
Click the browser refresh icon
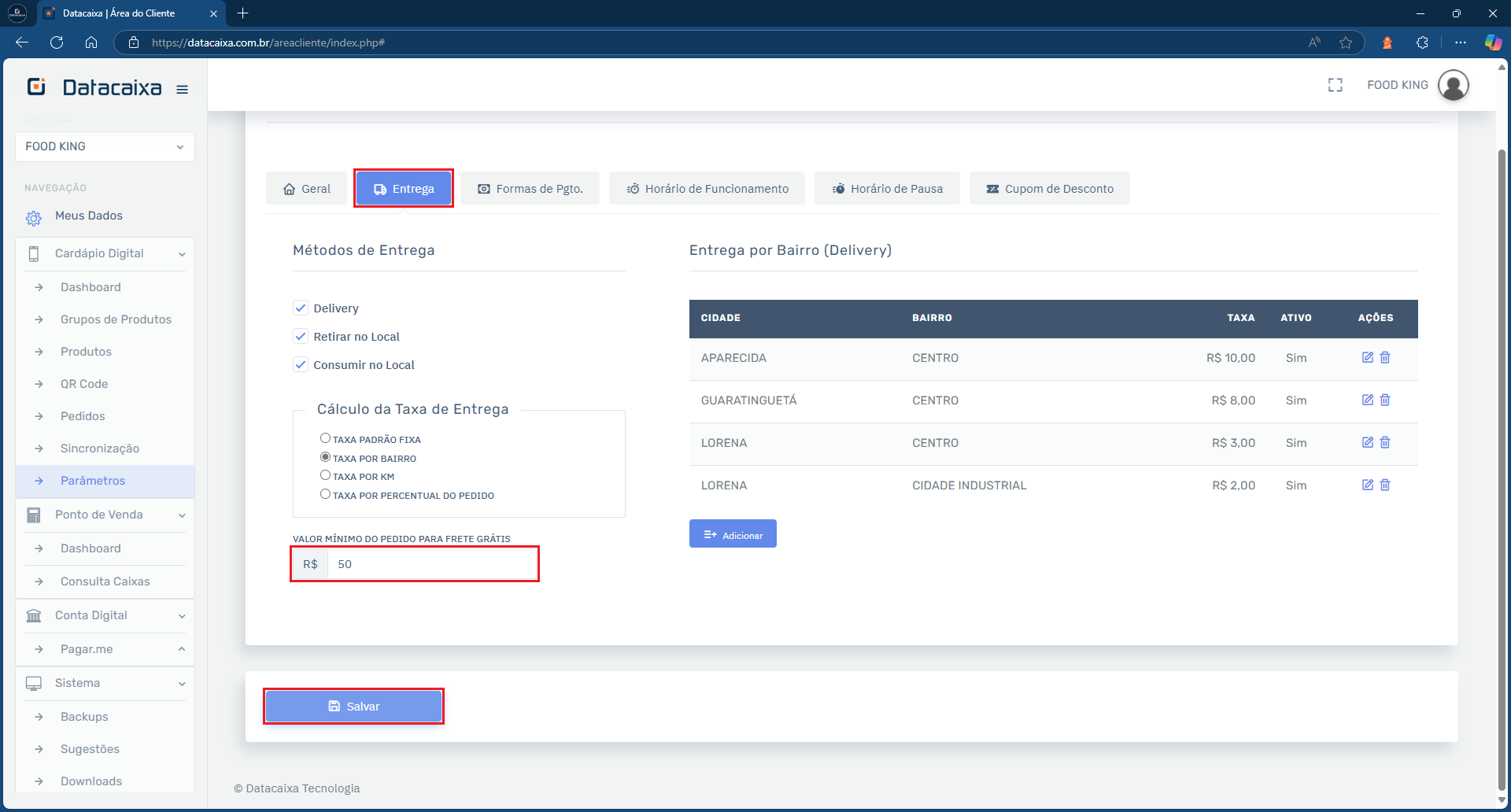click(x=57, y=42)
